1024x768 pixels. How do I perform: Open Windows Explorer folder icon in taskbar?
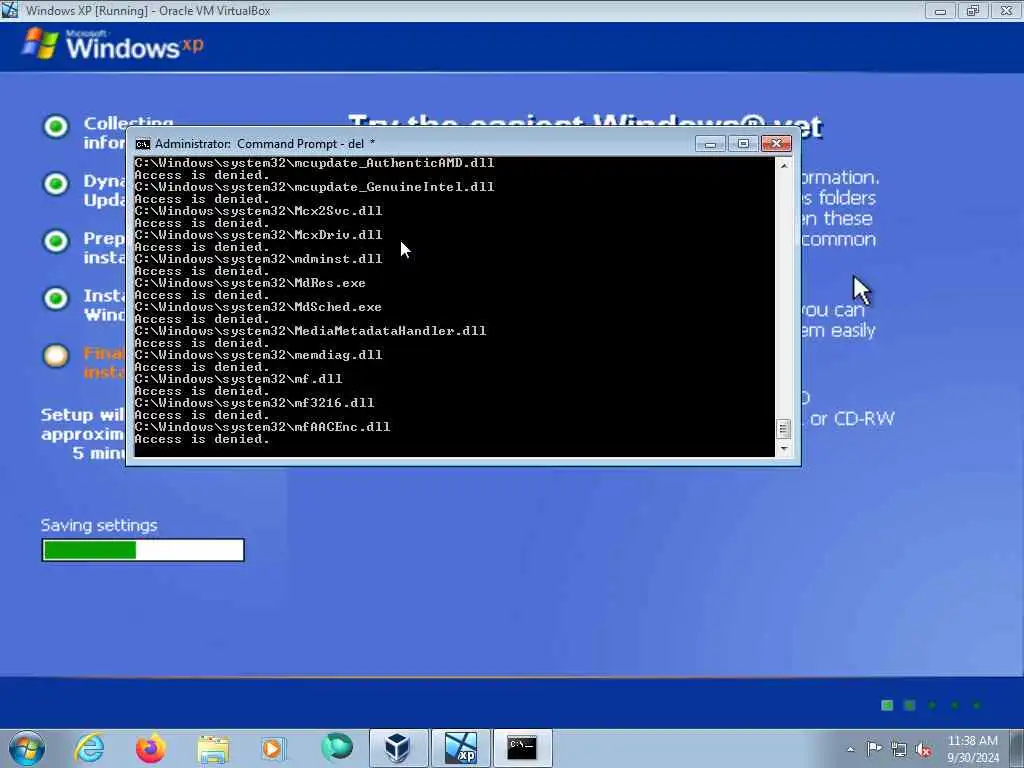point(213,749)
